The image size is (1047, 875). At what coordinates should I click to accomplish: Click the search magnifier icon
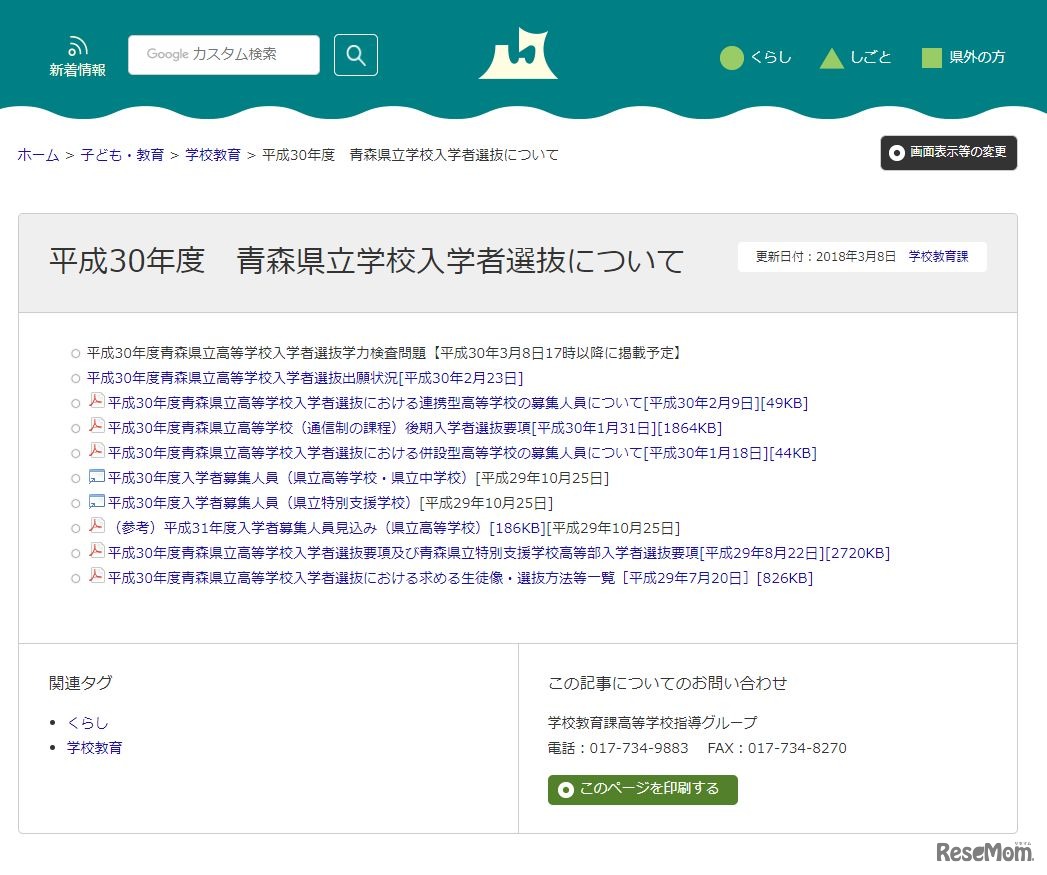point(355,55)
